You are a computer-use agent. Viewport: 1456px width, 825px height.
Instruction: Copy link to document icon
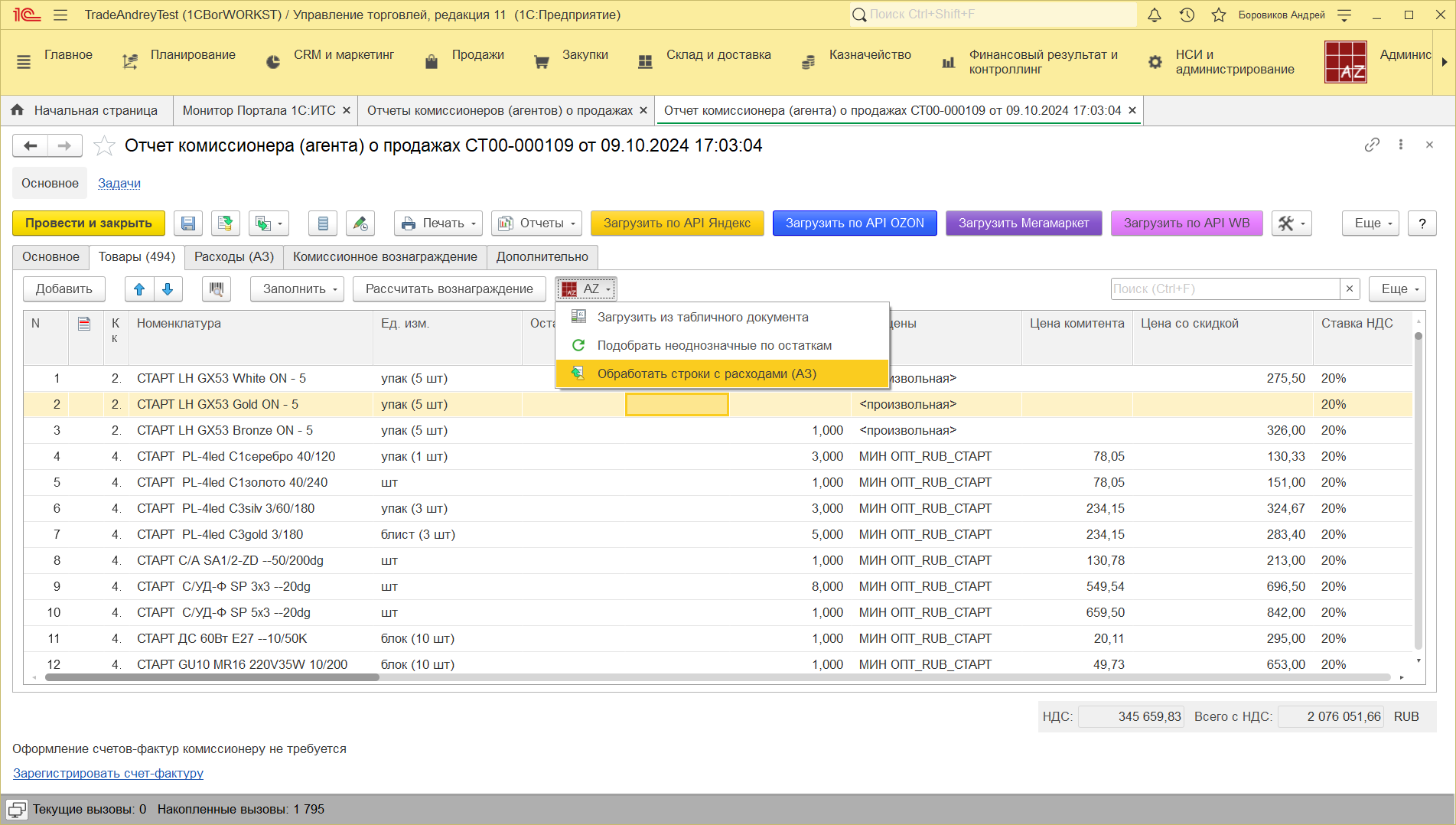[x=1372, y=145]
